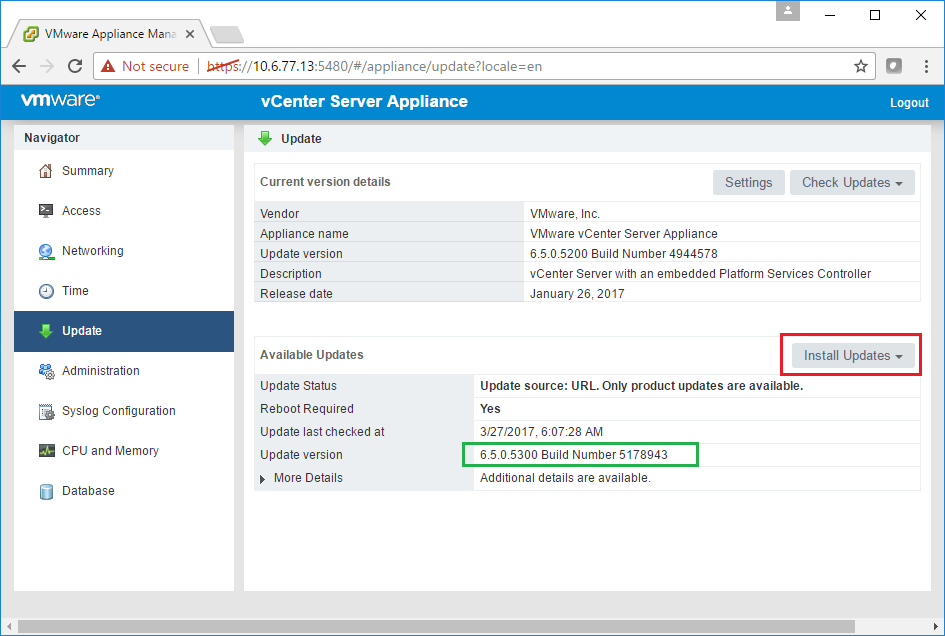Click the Administration users icon
945x636 pixels.
tap(46, 371)
